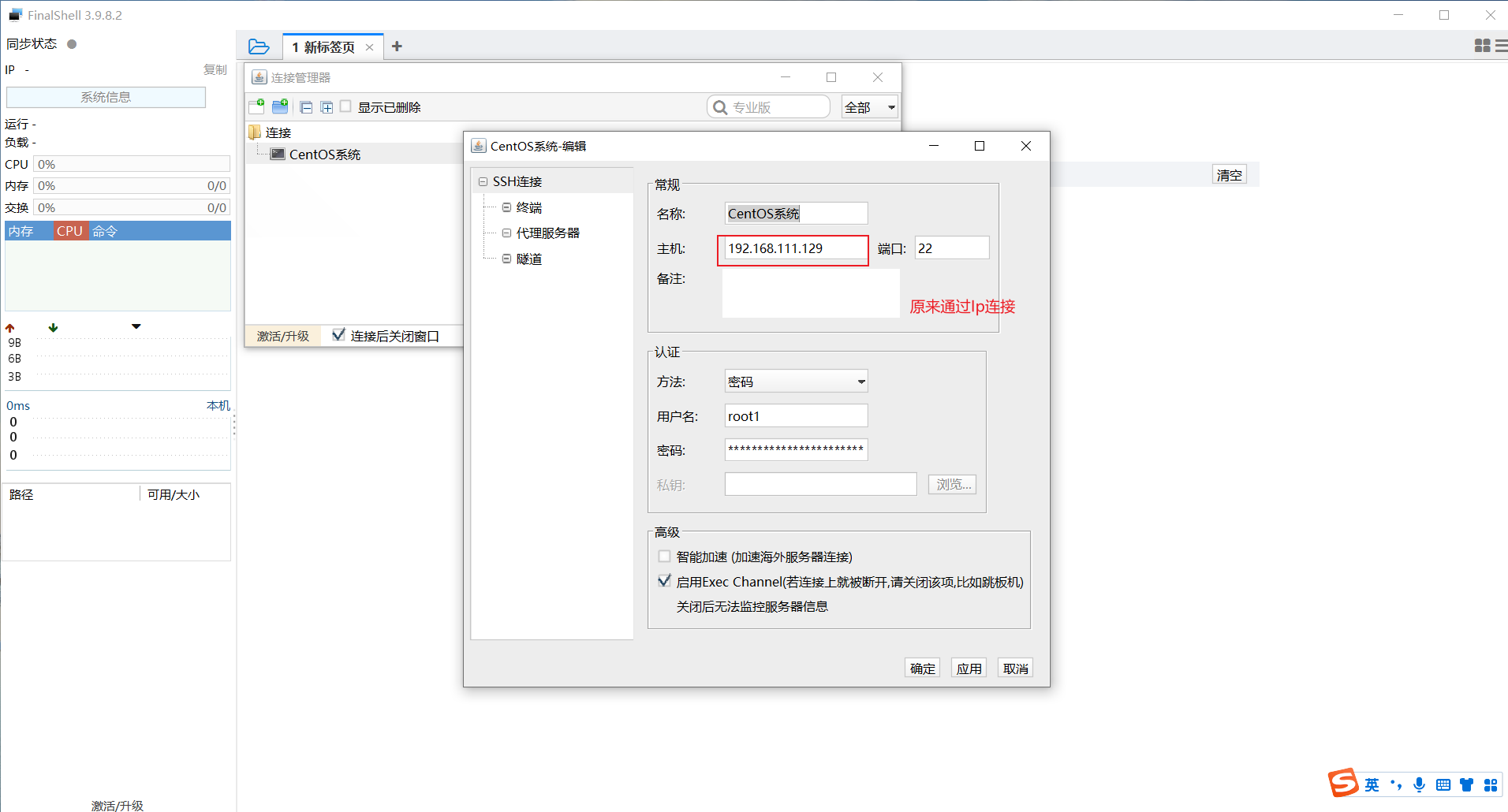Toggle the 连接后关闭窗口 checkbox
The width and height of the screenshot is (1508, 812).
tap(338, 335)
